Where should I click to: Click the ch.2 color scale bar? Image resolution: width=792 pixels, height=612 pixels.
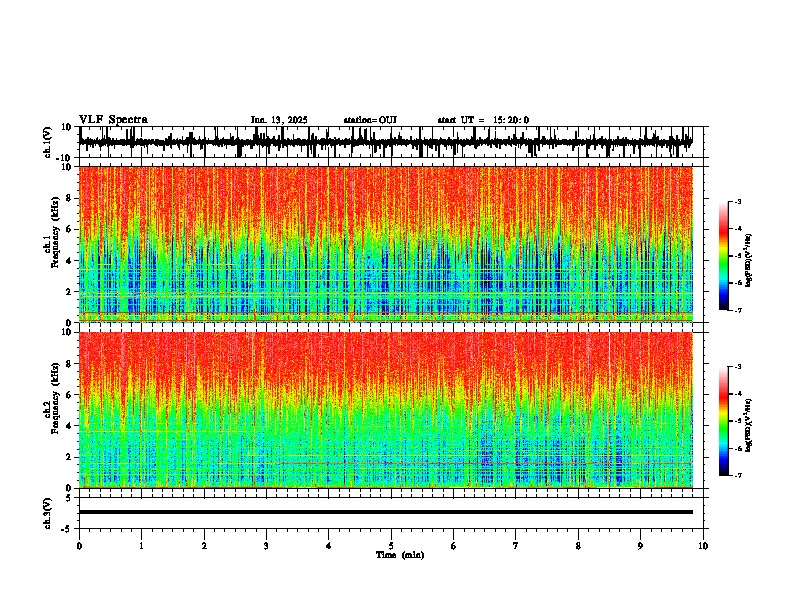[x=723, y=421]
